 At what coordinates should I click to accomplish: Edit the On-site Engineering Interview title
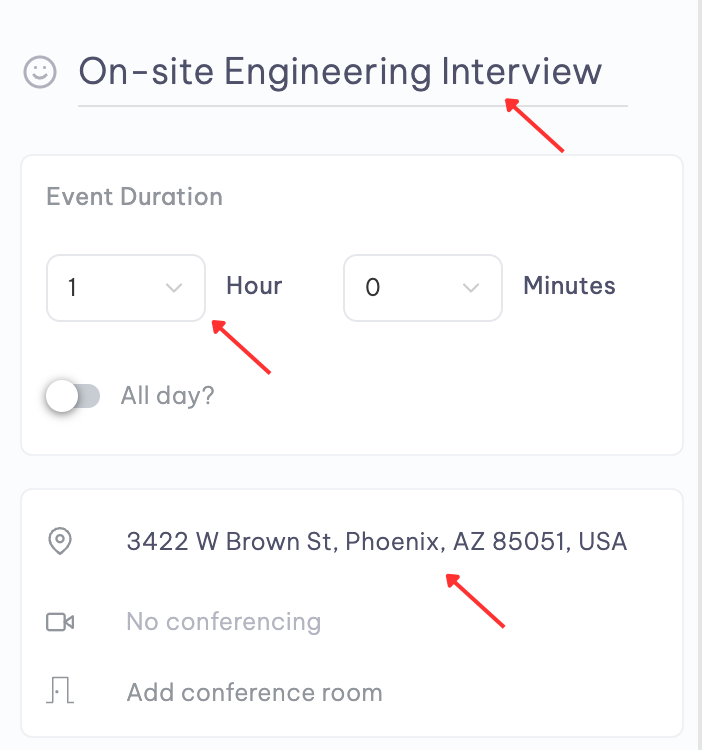point(340,72)
